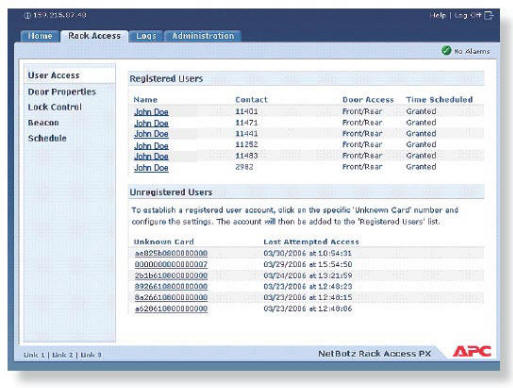The width and height of the screenshot is (513, 388).
Task: Click the Door Access column header
Action: [x=368, y=100]
